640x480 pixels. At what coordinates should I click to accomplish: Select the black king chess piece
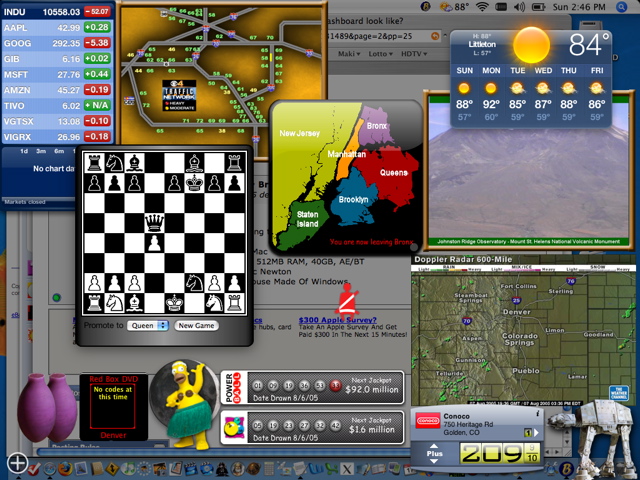(194, 182)
